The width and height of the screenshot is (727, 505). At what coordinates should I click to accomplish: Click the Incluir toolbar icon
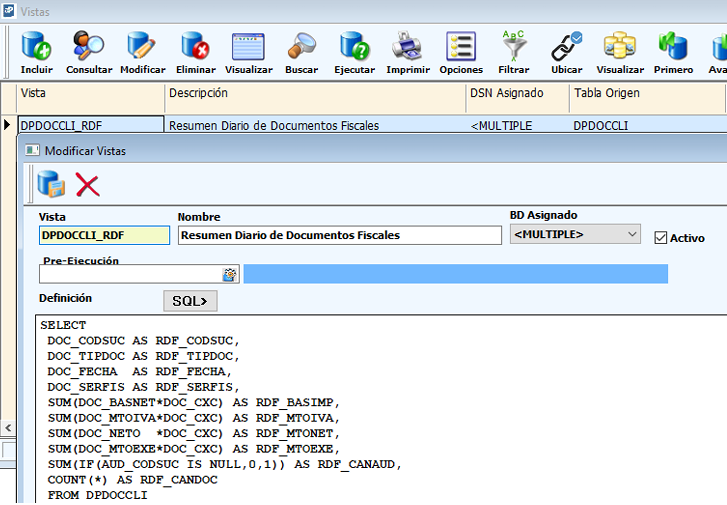[x=36, y=52]
